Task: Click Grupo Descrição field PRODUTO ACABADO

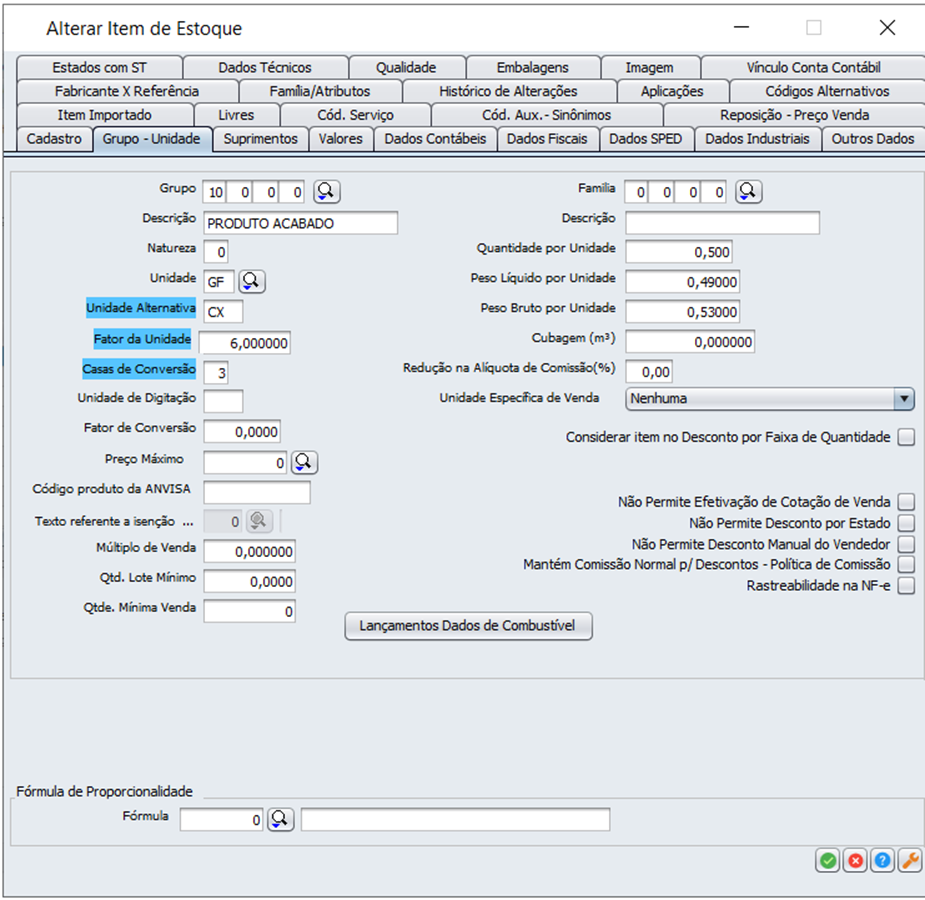Action: coord(300,224)
